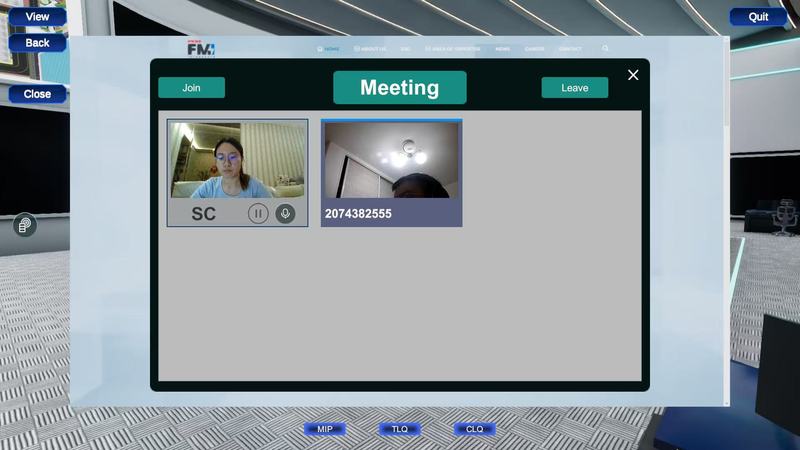The height and width of the screenshot is (450, 800).
Task: Open the MIP button at bottom
Action: coord(324,429)
